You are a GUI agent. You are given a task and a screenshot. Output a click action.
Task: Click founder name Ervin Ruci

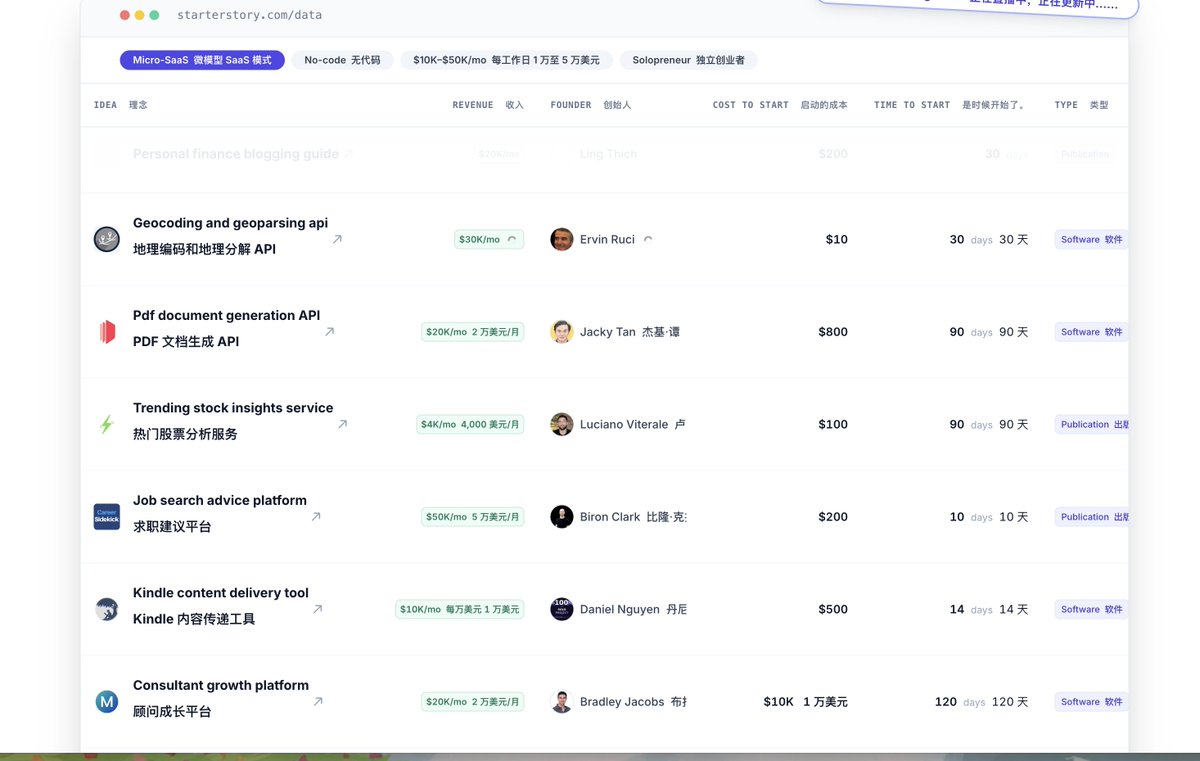pyautogui.click(x=607, y=239)
